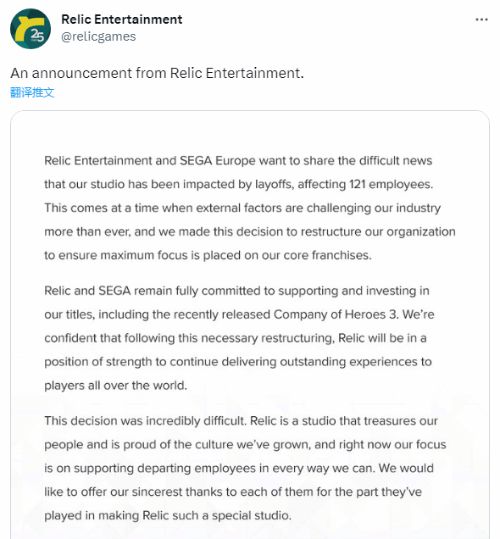
Task: Click the line beginning 'This comes at a time'
Action: coord(242,208)
